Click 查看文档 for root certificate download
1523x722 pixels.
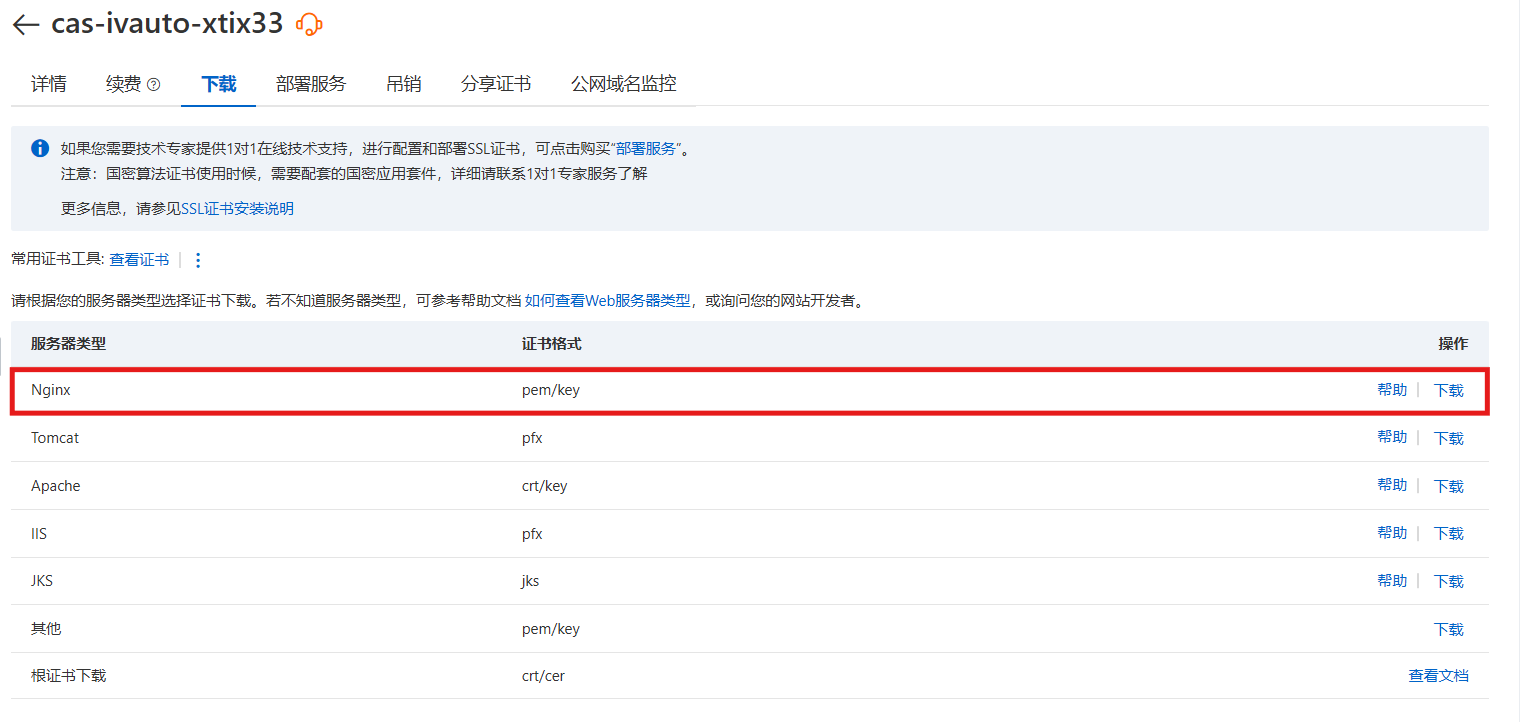(1438, 676)
